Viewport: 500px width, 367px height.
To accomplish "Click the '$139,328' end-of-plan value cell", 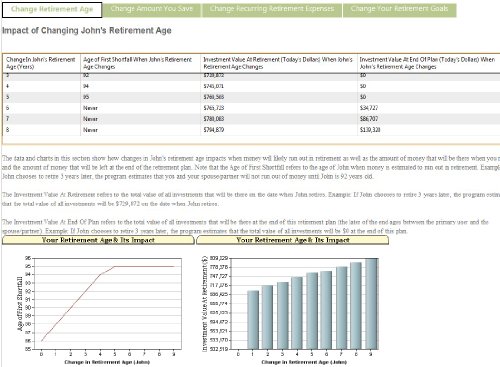I will (x=428, y=130).
